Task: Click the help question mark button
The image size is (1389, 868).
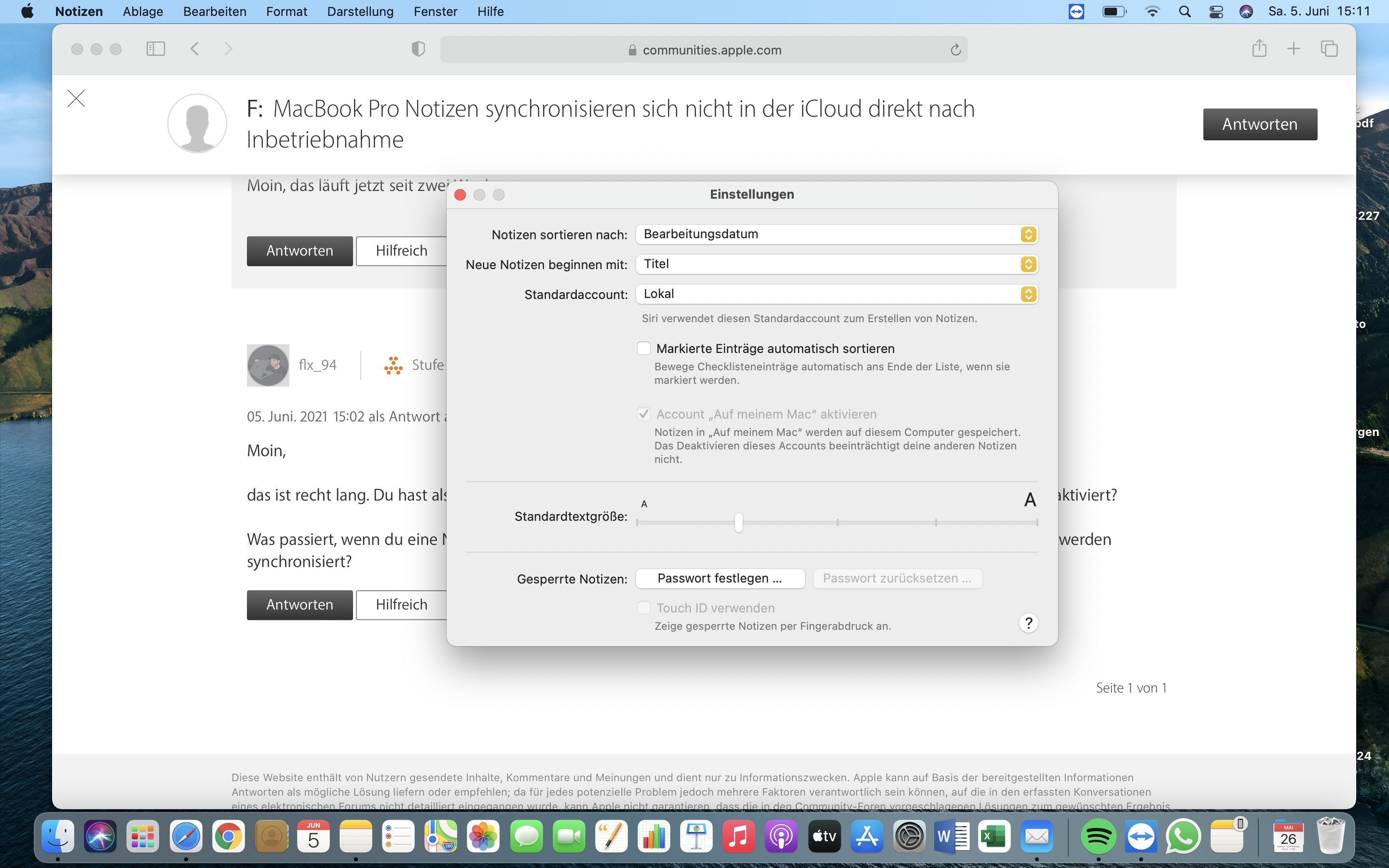Action: coord(1028,623)
